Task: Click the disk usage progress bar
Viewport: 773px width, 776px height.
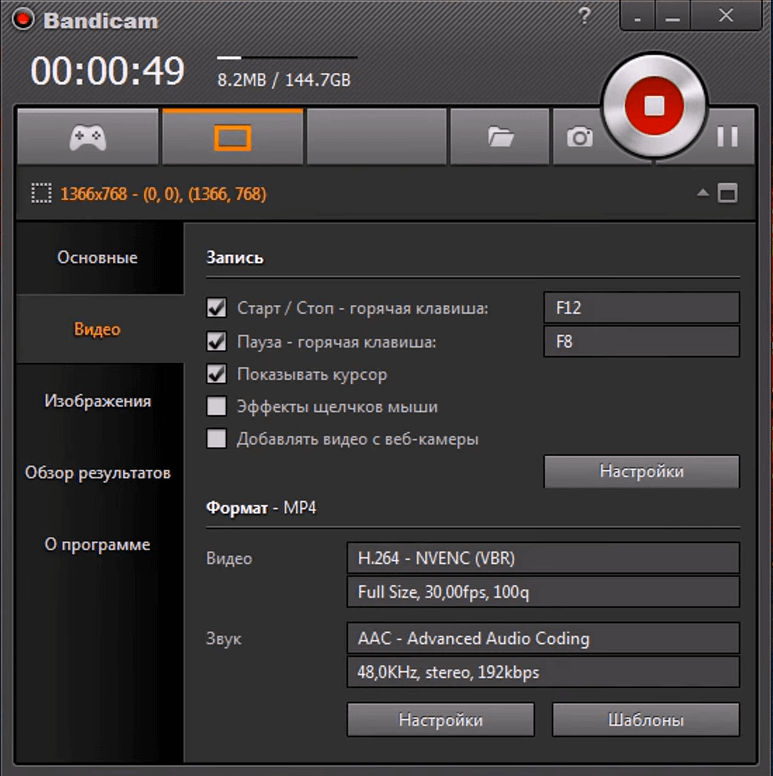Action: coord(287,57)
